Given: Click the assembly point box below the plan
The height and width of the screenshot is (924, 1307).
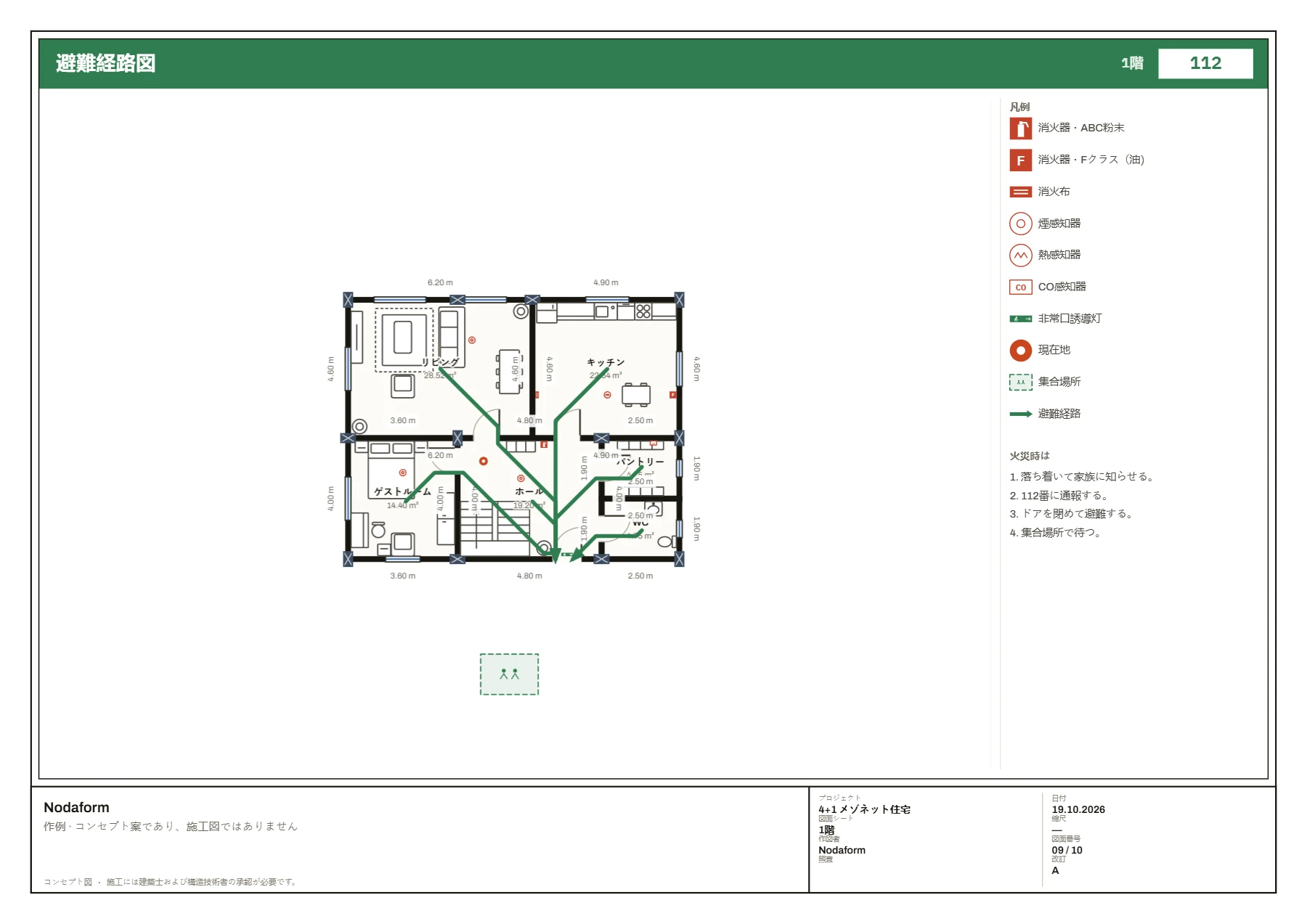Looking at the screenshot, I should 509,674.
